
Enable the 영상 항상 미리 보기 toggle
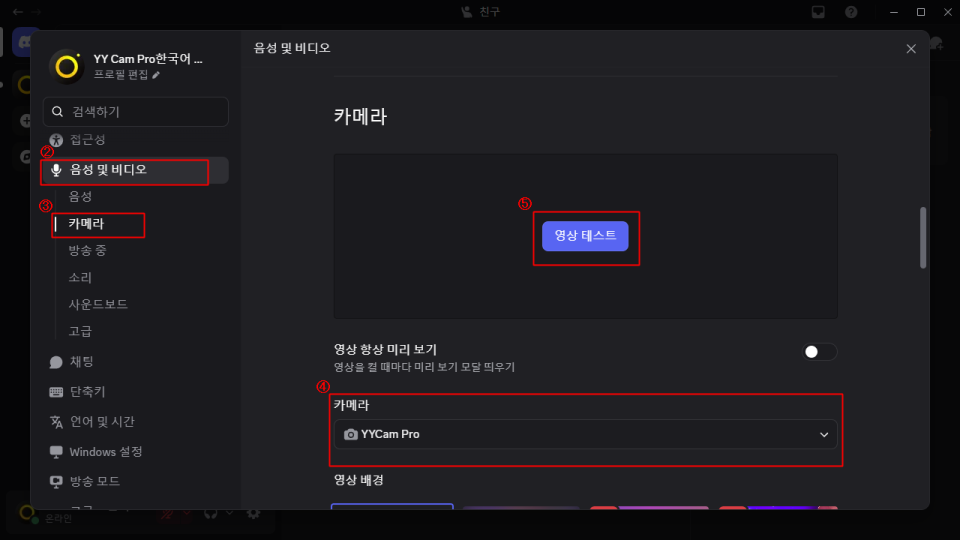[x=820, y=352]
